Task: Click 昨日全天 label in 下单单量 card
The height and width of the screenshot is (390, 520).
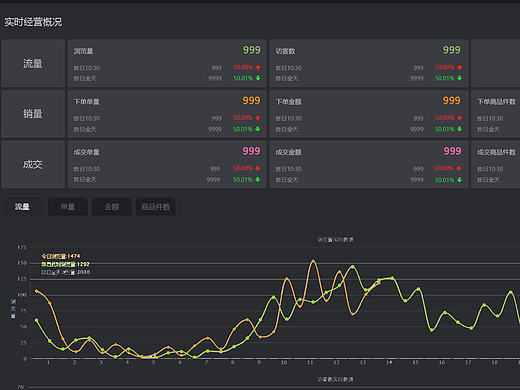Action: click(85, 129)
